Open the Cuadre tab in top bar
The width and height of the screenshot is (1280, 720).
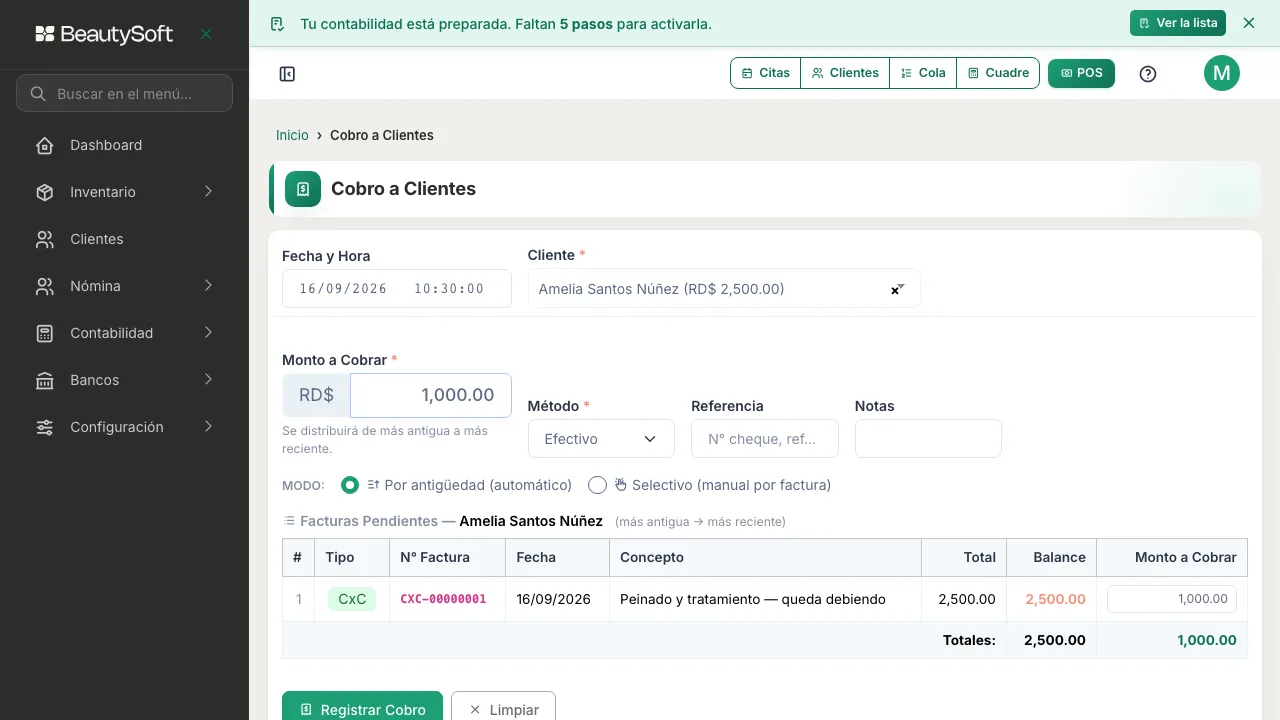point(998,73)
